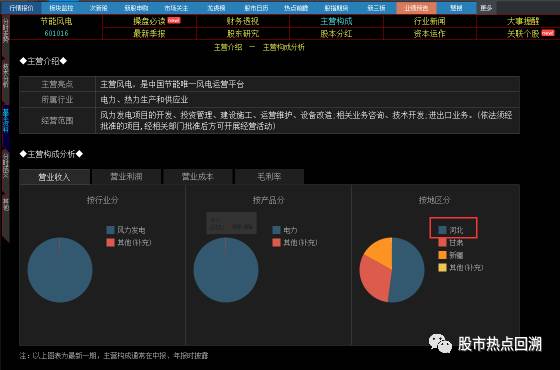The image size is (560, 370).
Task: Click the 按行业分 pie chart
Action: (x=60, y=270)
